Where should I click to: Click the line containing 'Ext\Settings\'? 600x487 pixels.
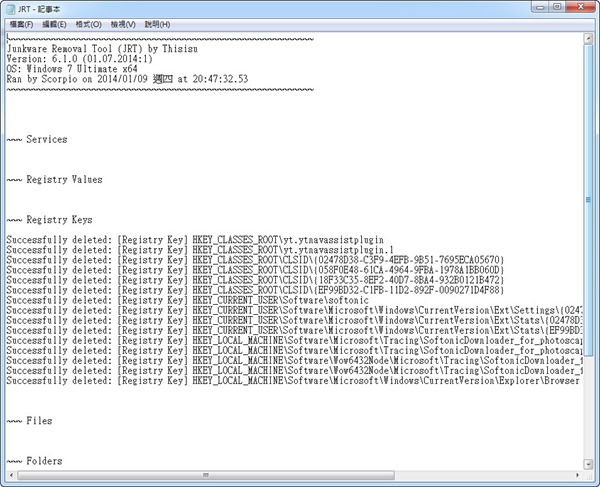(294, 310)
